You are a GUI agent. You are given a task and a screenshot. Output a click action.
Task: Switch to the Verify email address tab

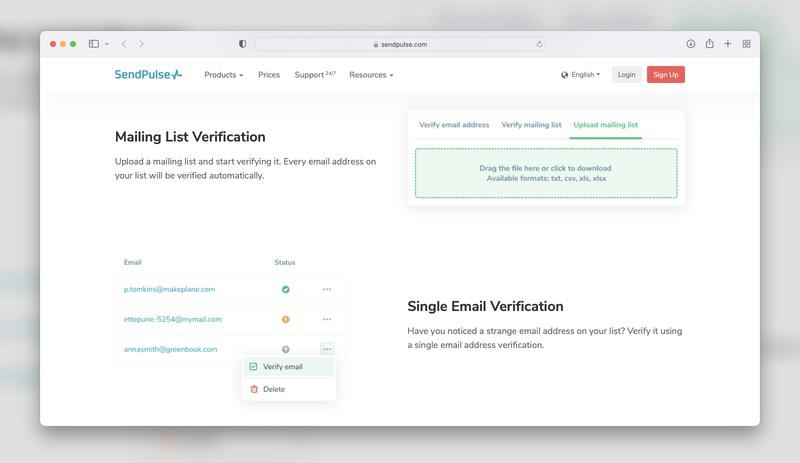(454, 125)
